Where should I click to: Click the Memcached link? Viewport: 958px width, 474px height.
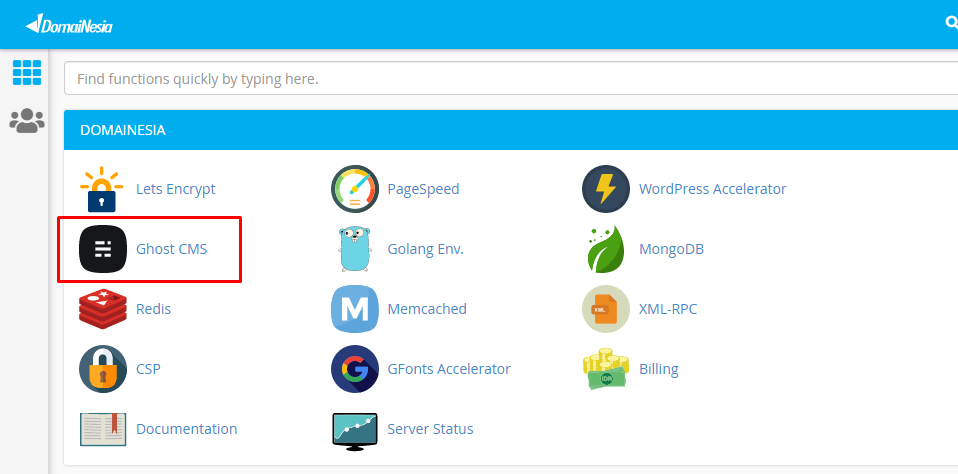click(427, 309)
